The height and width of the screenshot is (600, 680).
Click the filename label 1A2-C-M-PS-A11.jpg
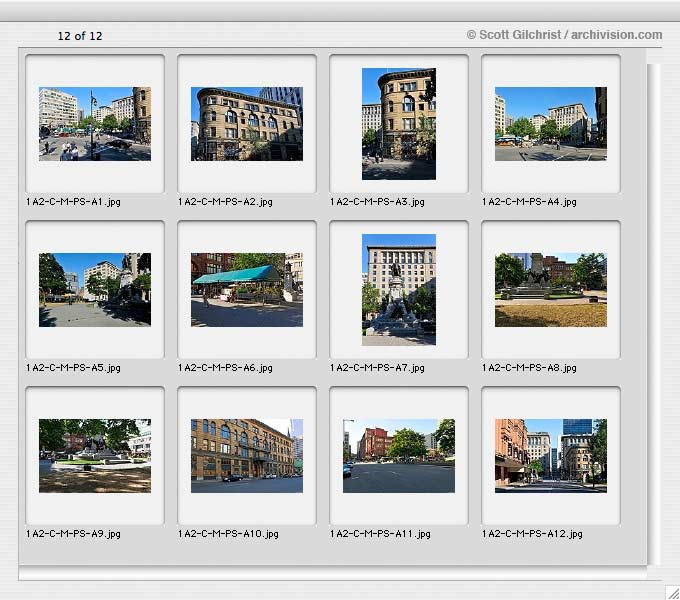click(380, 534)
